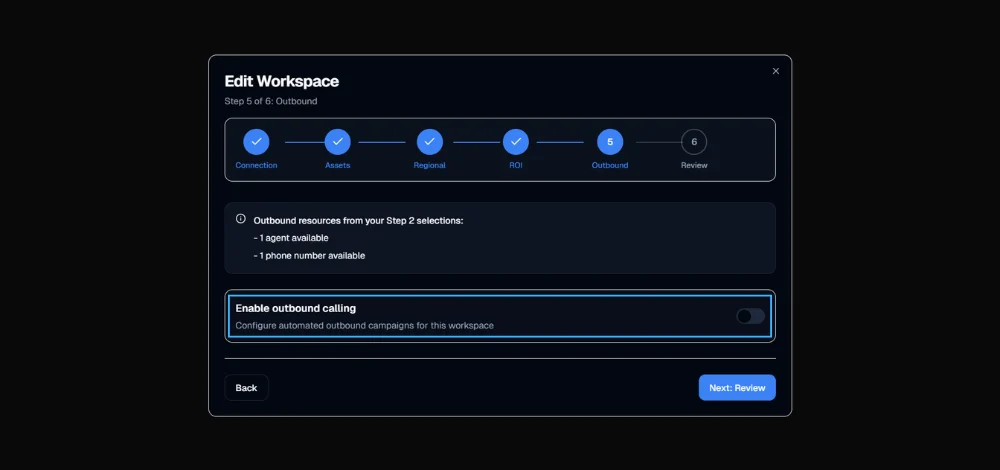Select the Assets step checkmark circle
The image size is (1000, 470).
[337, 142]
